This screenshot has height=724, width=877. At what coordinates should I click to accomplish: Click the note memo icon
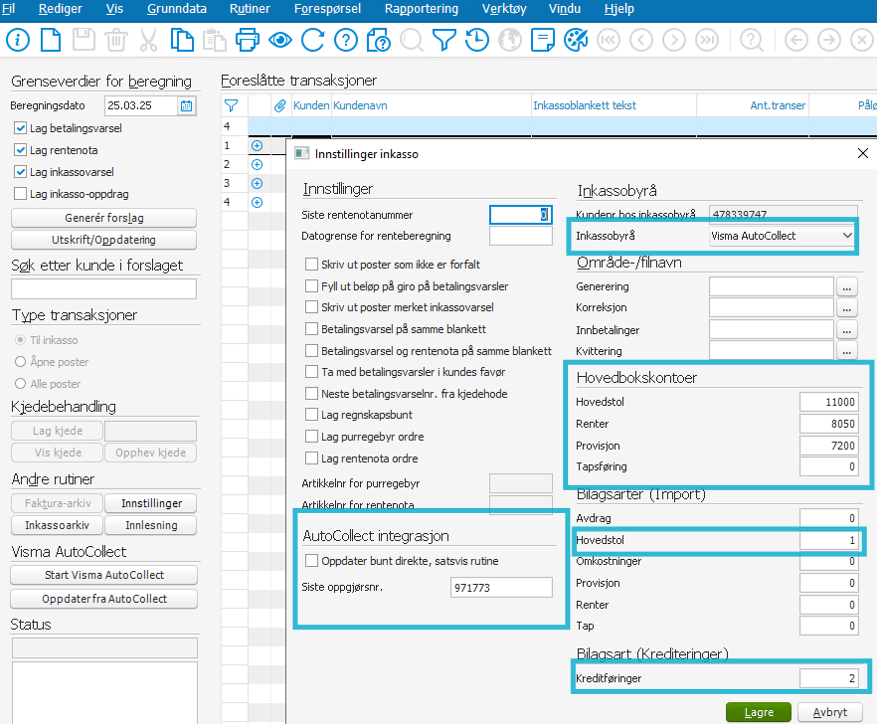click(x=543, y=40)
